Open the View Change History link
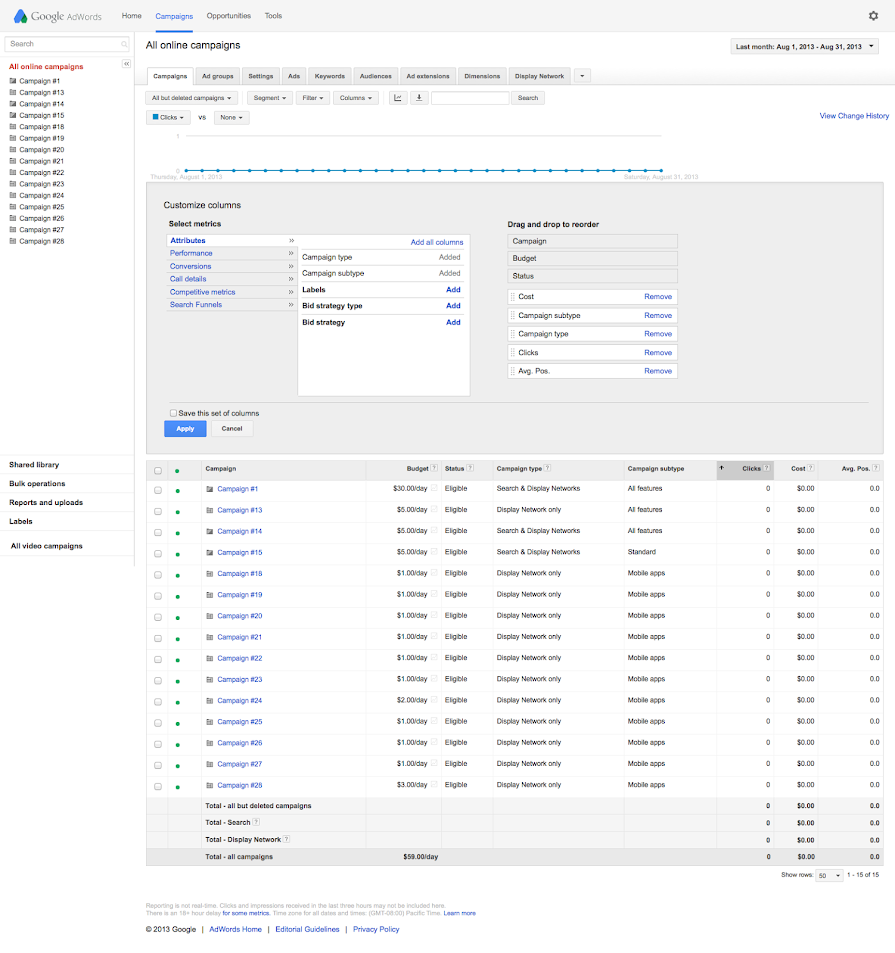 coord(853,115)
